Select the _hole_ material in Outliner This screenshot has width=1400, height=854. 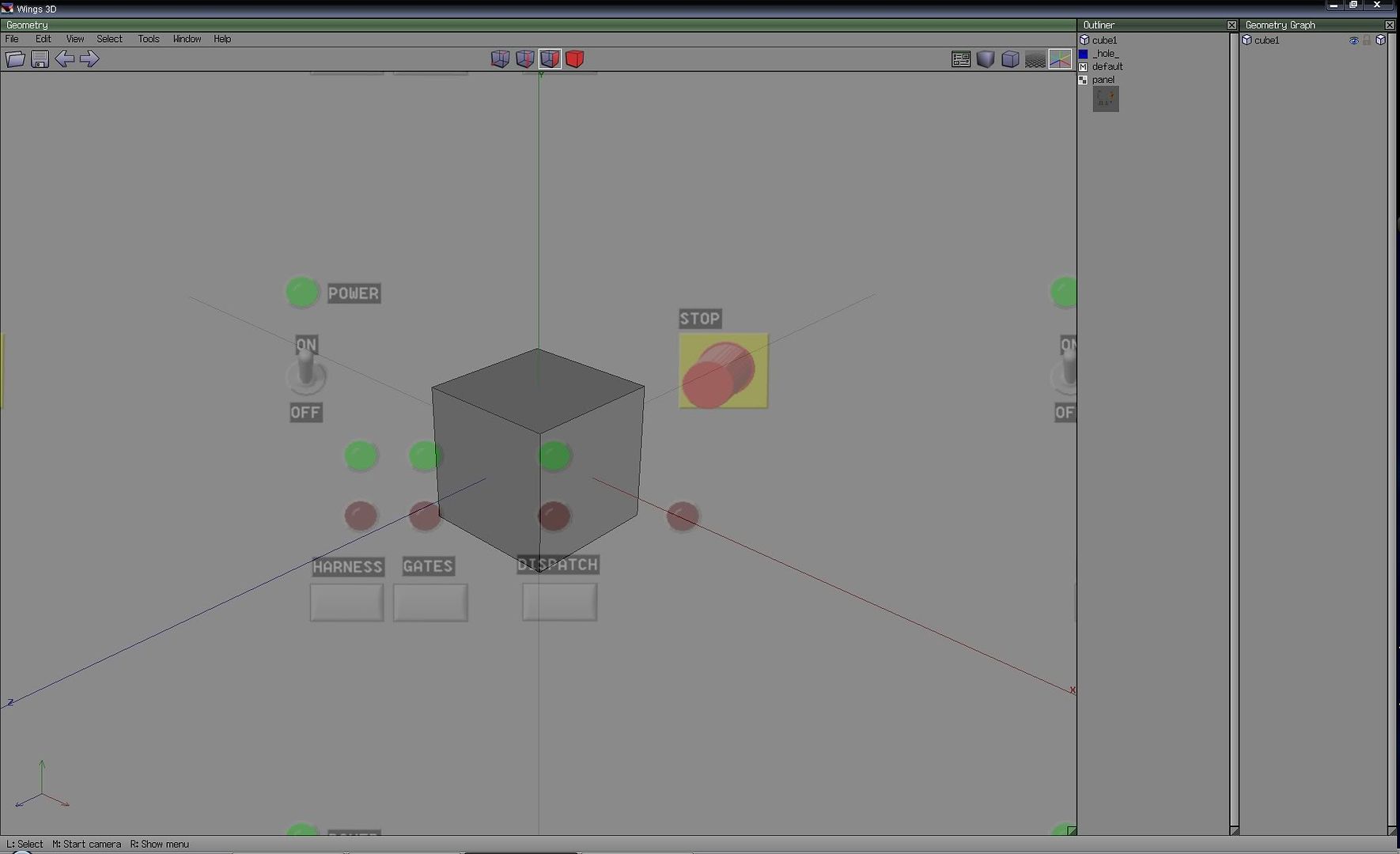pyautogui.click(x=1106, y=54)
